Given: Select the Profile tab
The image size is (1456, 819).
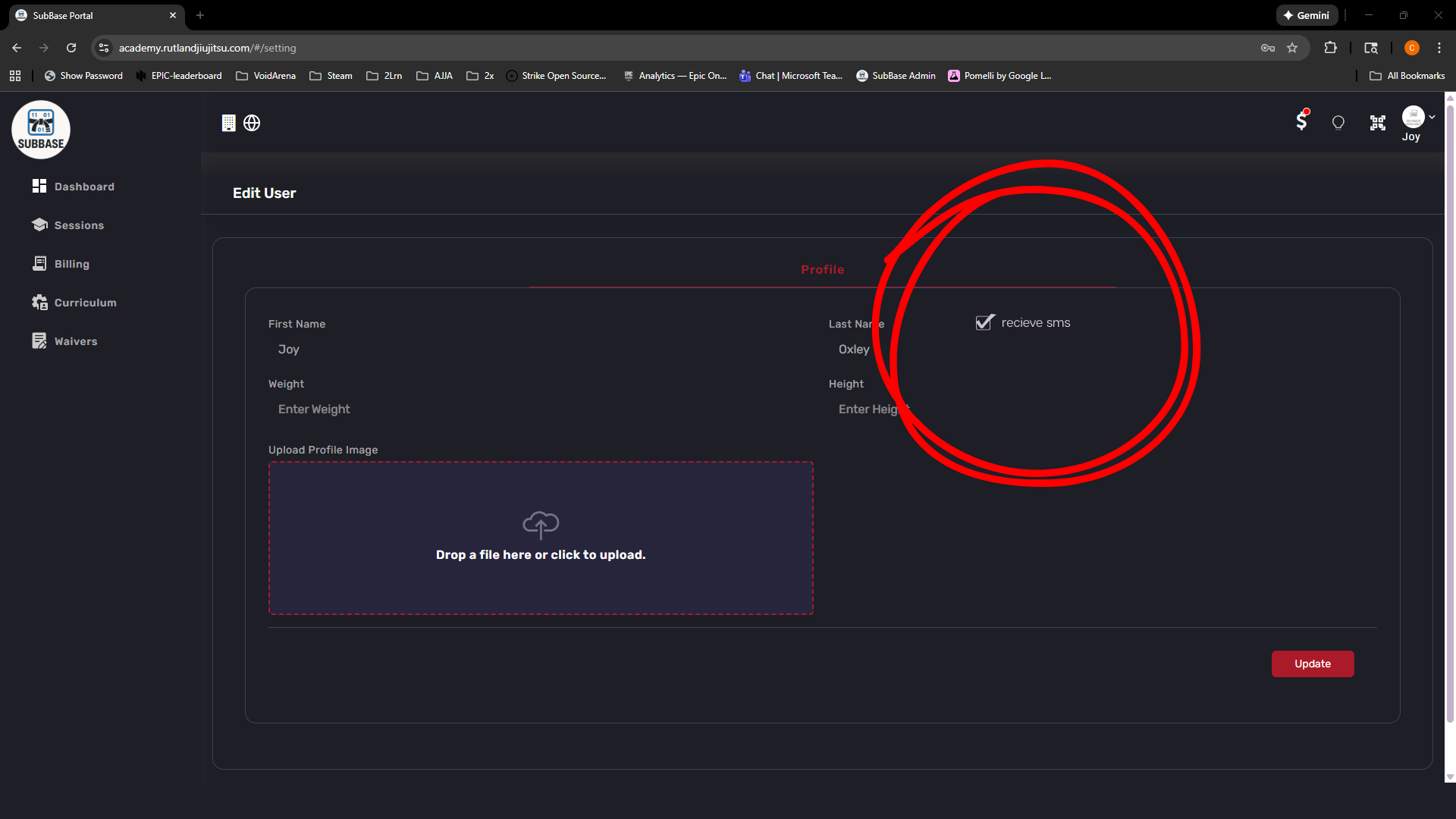Looking at the screenshot, I should click(822, 270).
